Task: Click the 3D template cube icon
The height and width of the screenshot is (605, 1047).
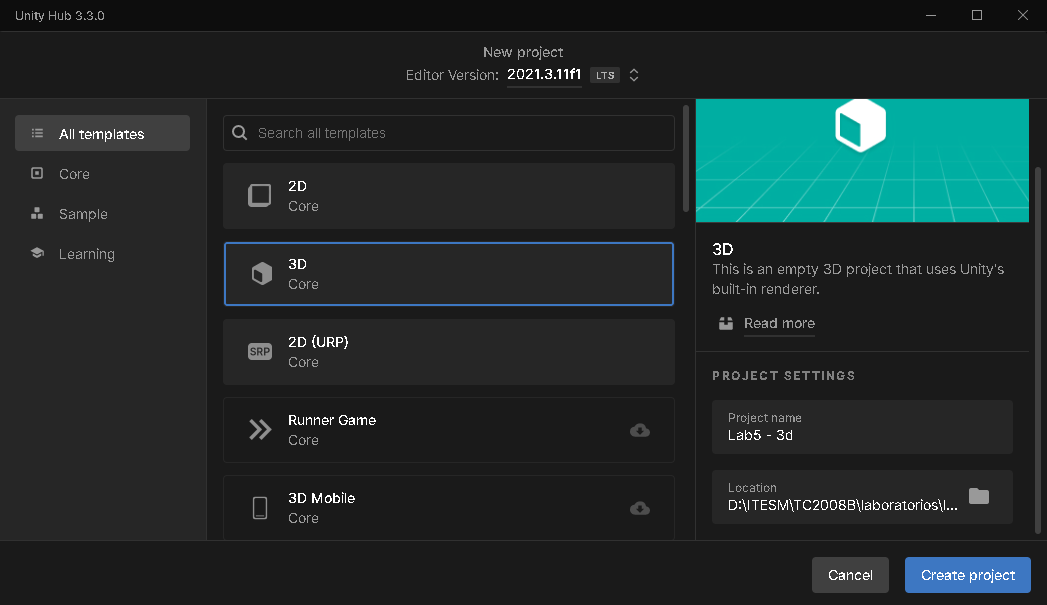Action: click(x=261, y=274)
